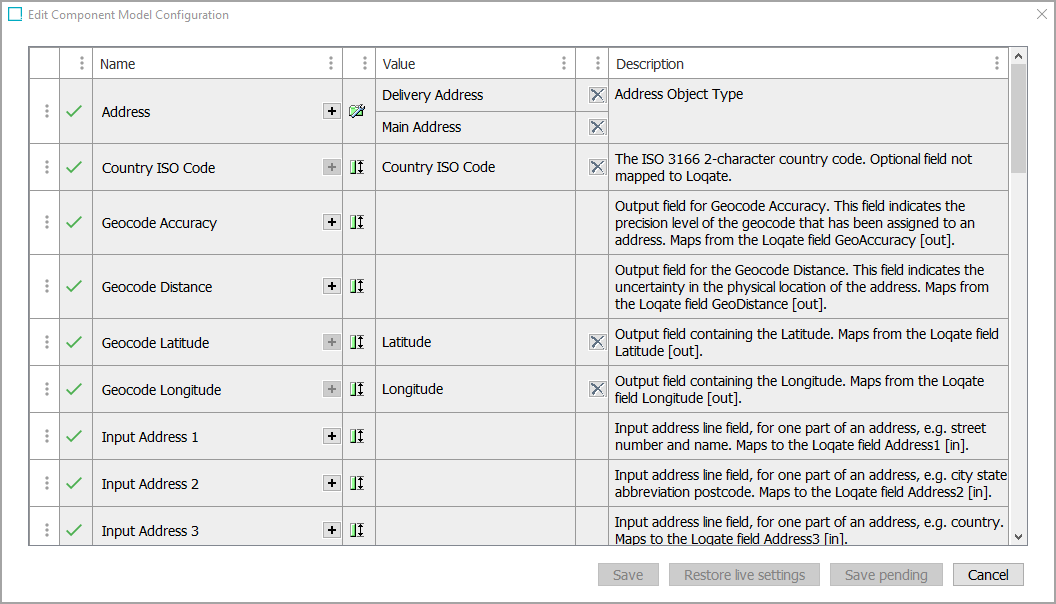Add a value to Input Address 1

332,436
